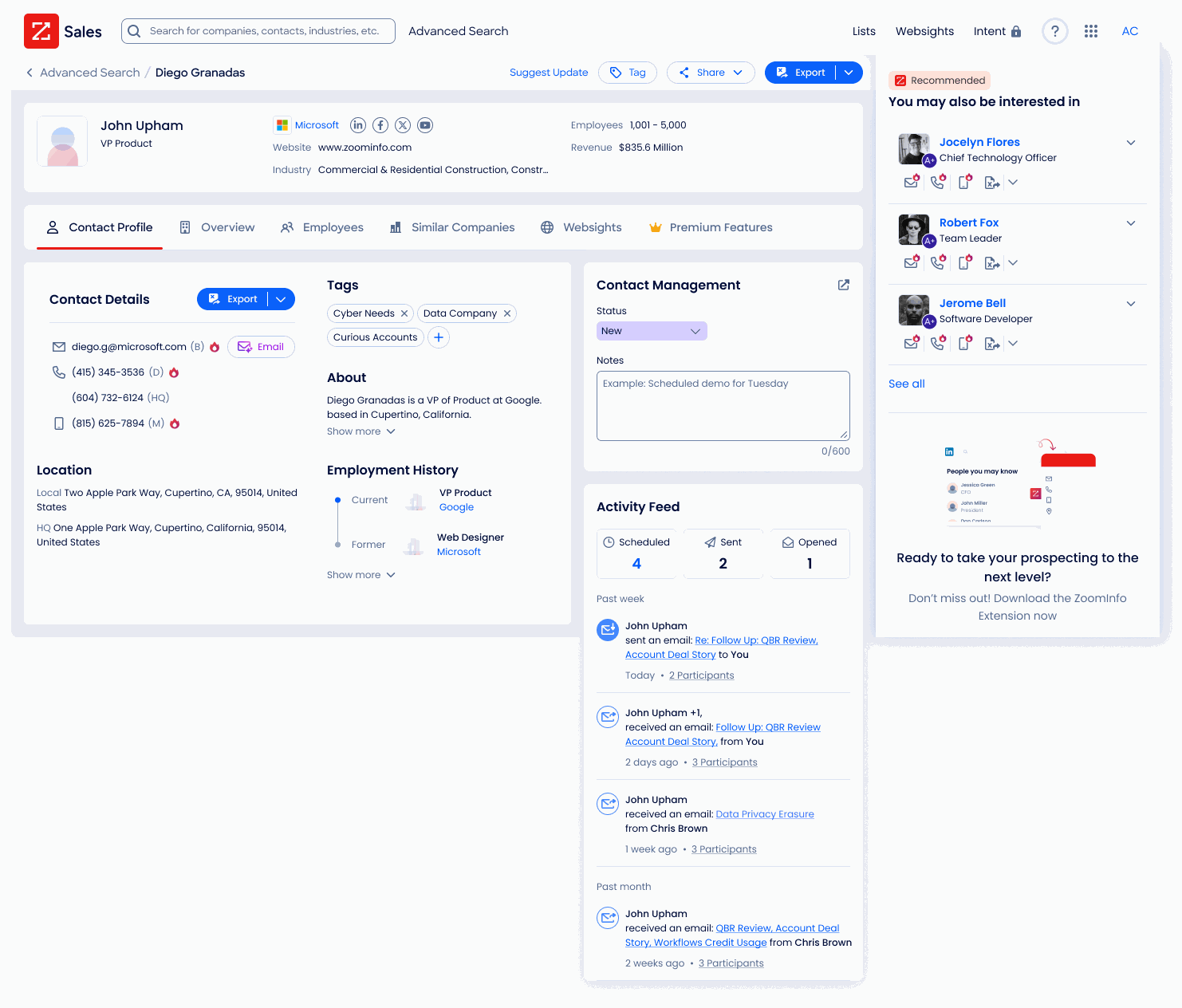The image size is (1182, 1008).
Task: Expand more actions under Jocelyn Flores icons
Action: (x=1013, y=183)
